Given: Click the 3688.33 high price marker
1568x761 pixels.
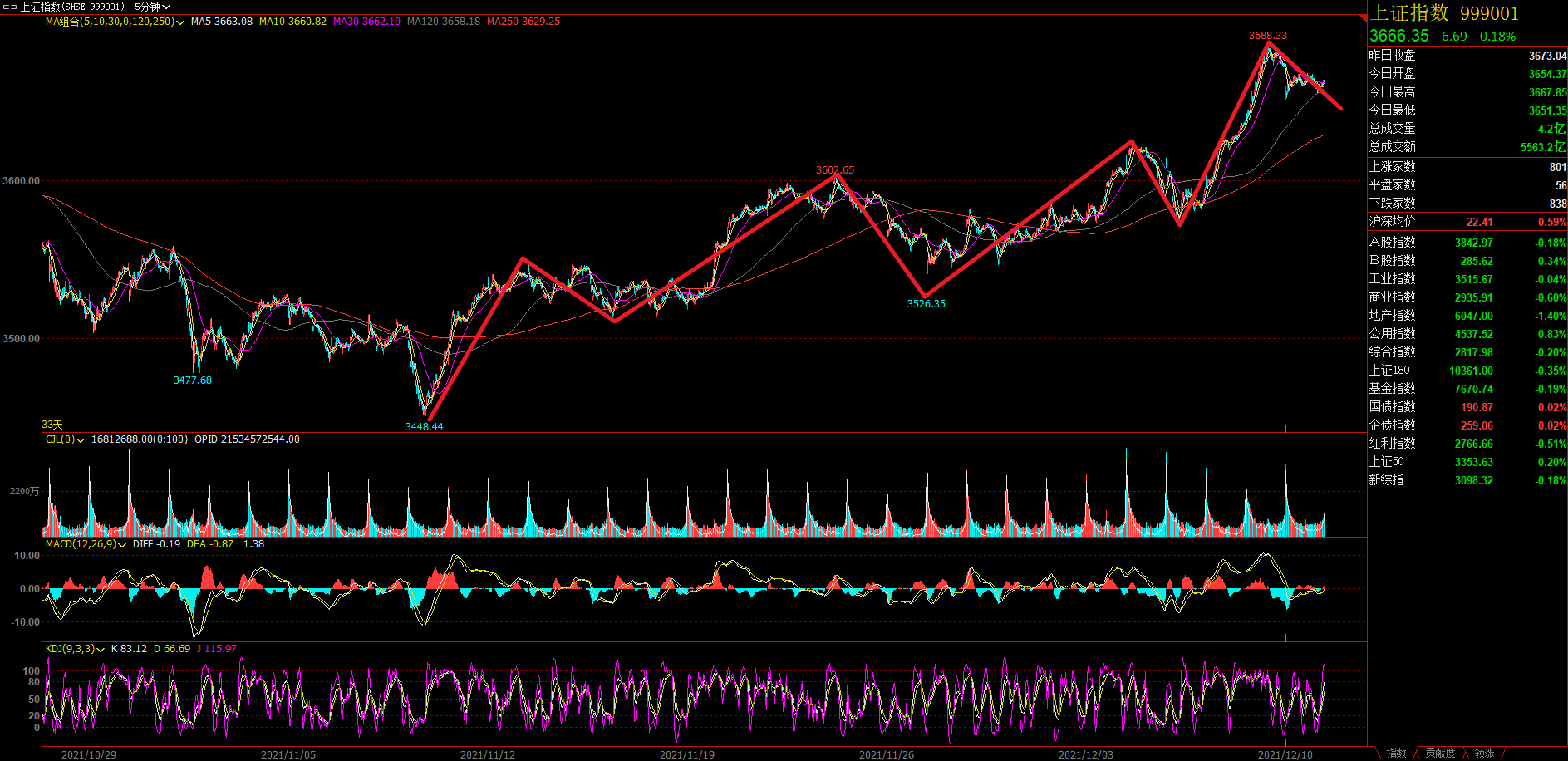Looking at the screenshot, I should (1267, 36).
